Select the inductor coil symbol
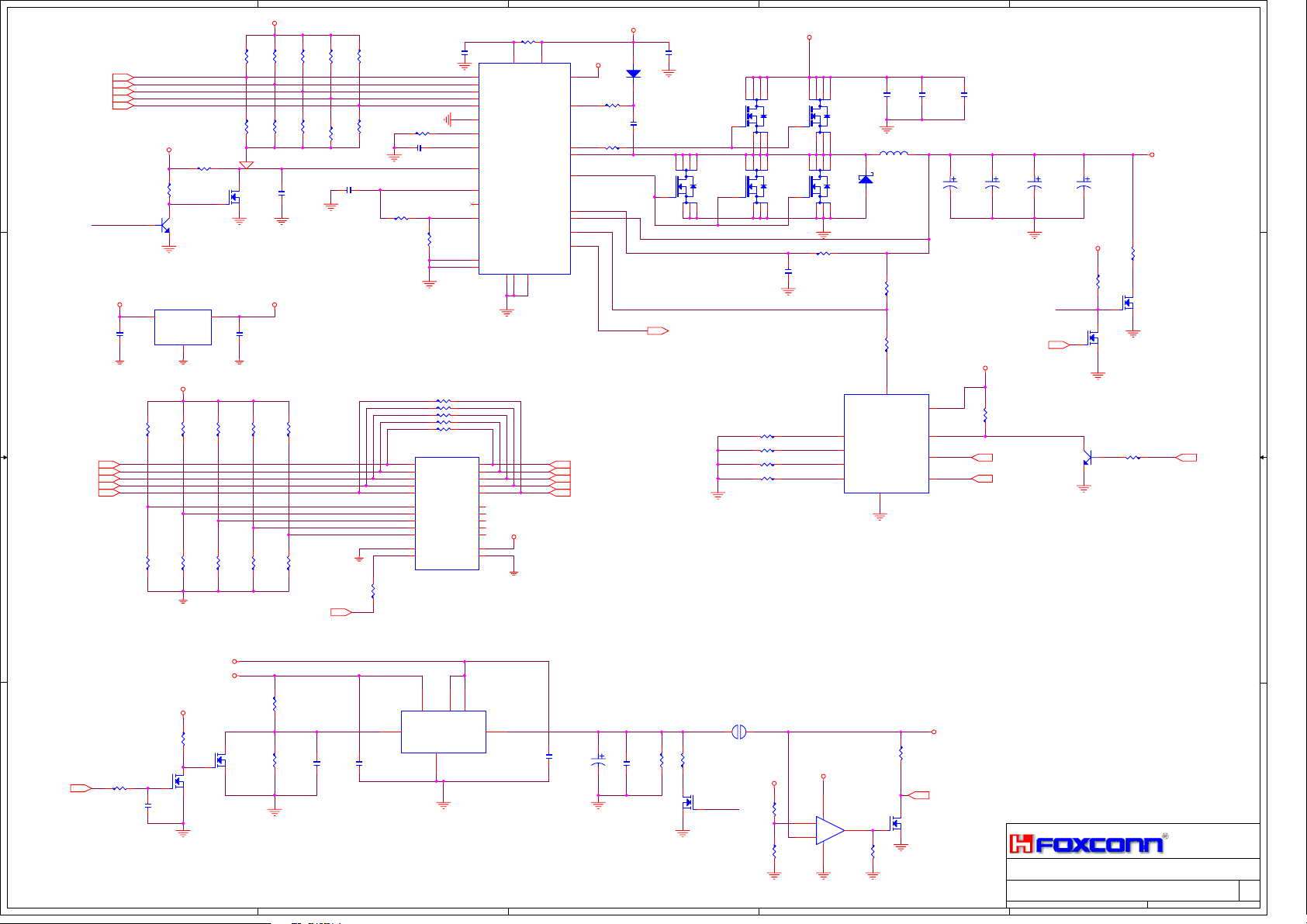 894,154
